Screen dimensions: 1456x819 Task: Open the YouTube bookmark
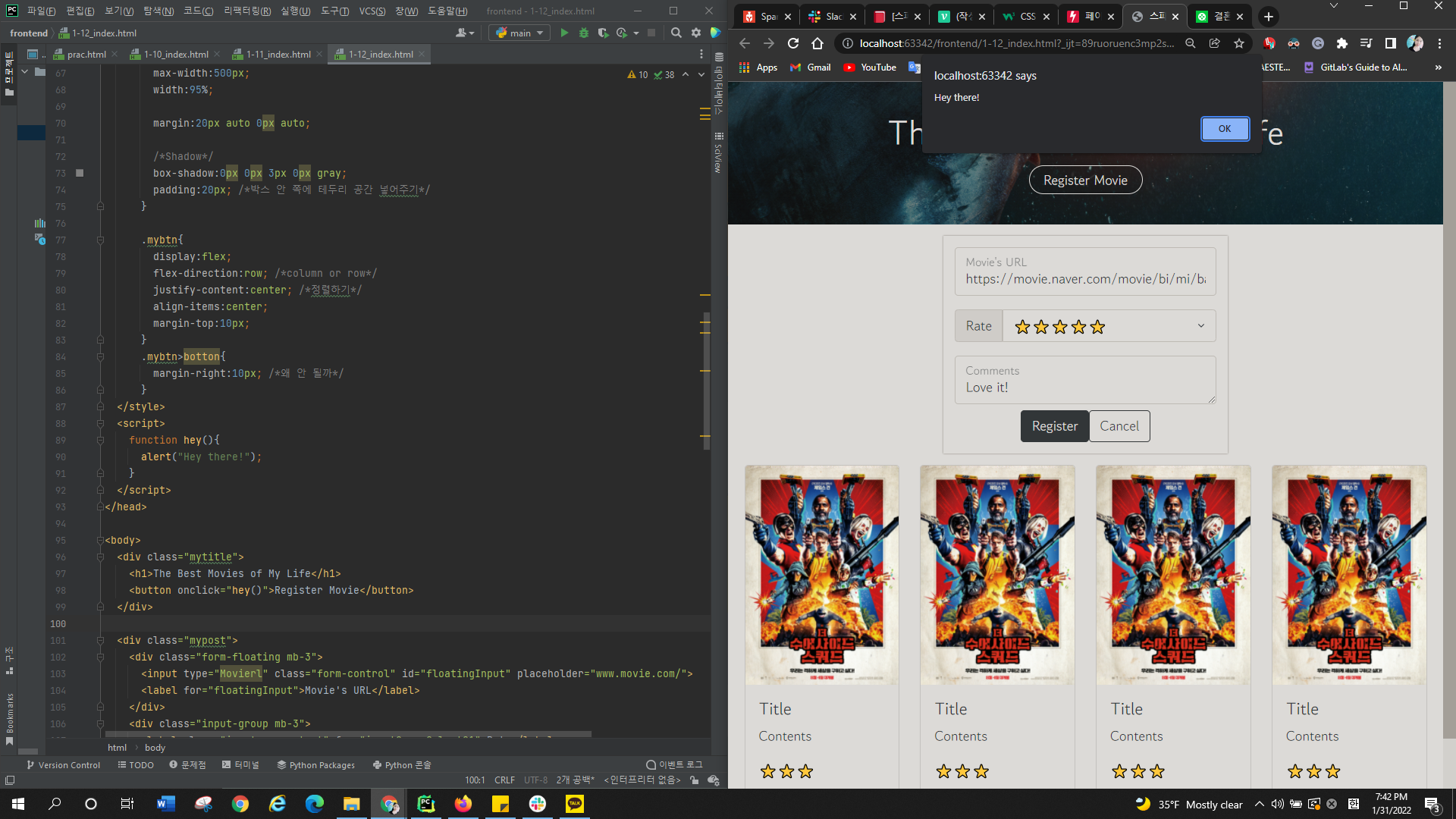point(870,67)
